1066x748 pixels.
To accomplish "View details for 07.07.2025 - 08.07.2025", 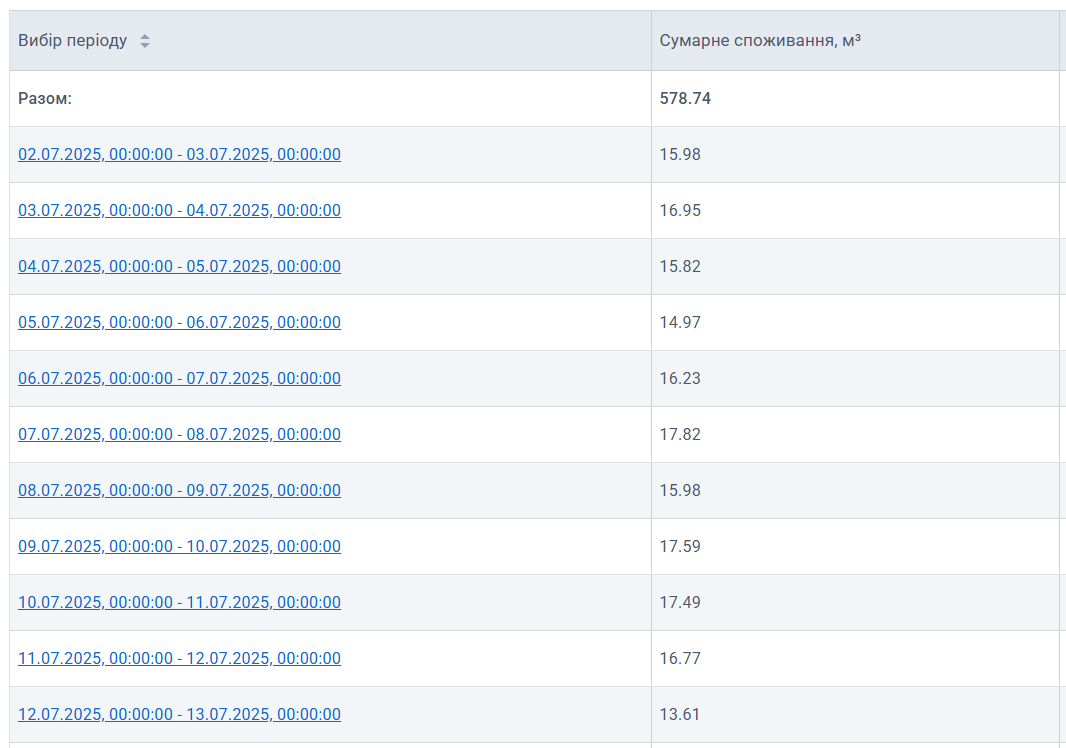I will coord(179,434).
